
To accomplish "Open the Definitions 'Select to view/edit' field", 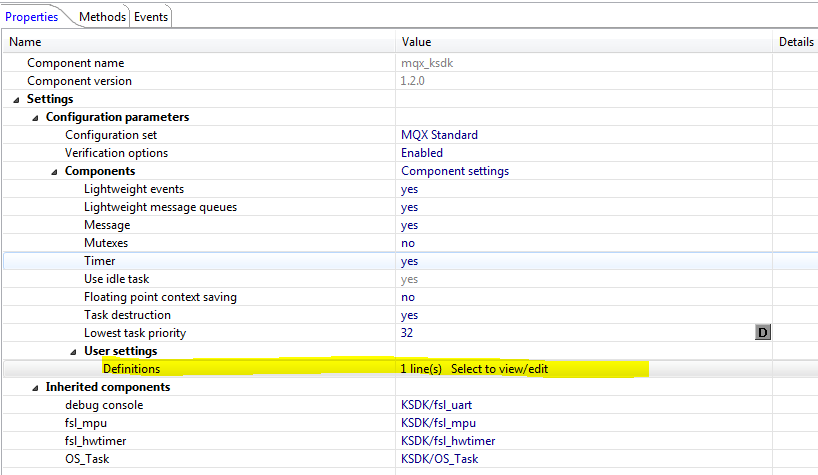I will click(x=498, y=369).
